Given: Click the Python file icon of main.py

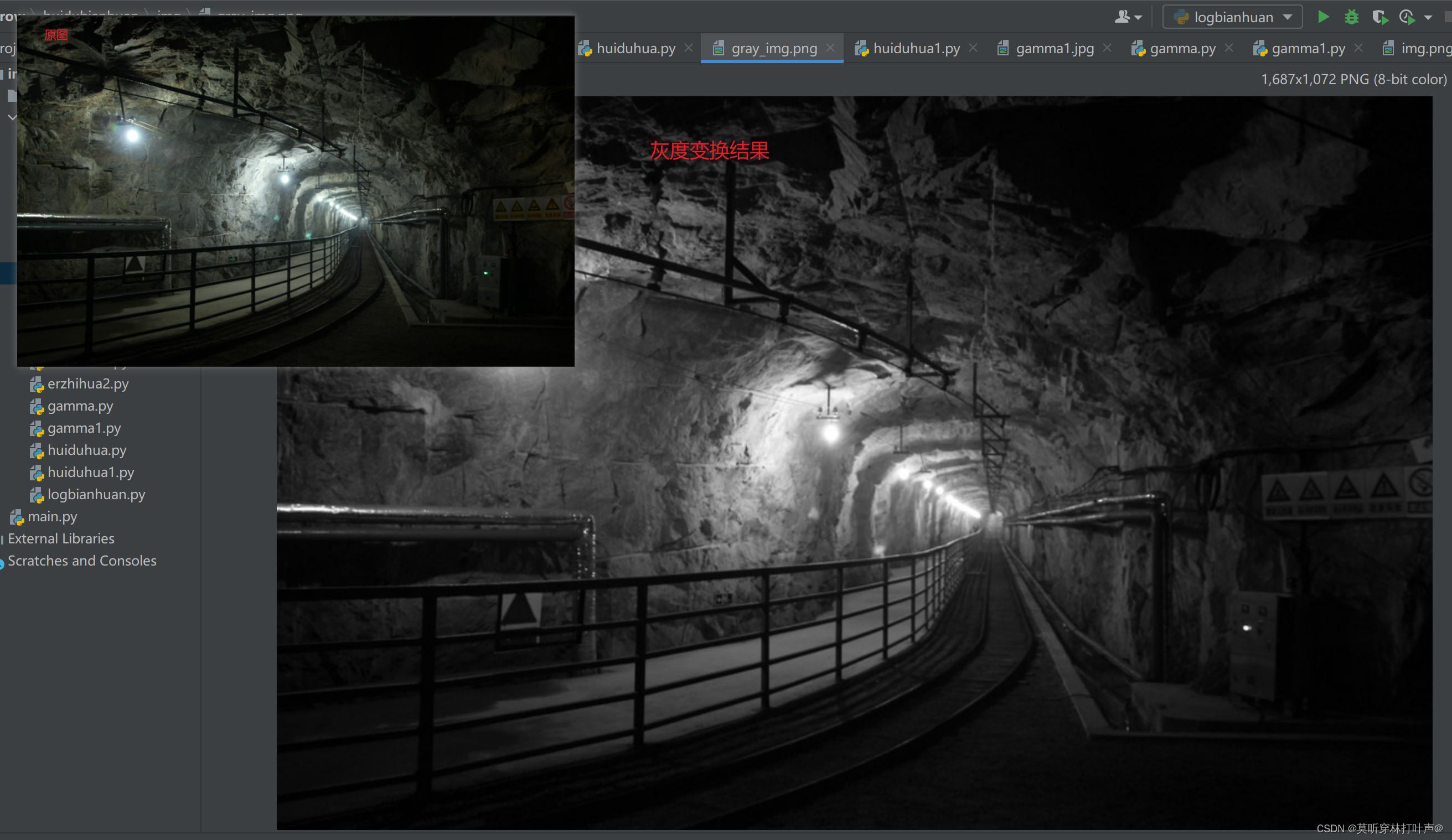Looking at the screenshot, I should (17, 517).
